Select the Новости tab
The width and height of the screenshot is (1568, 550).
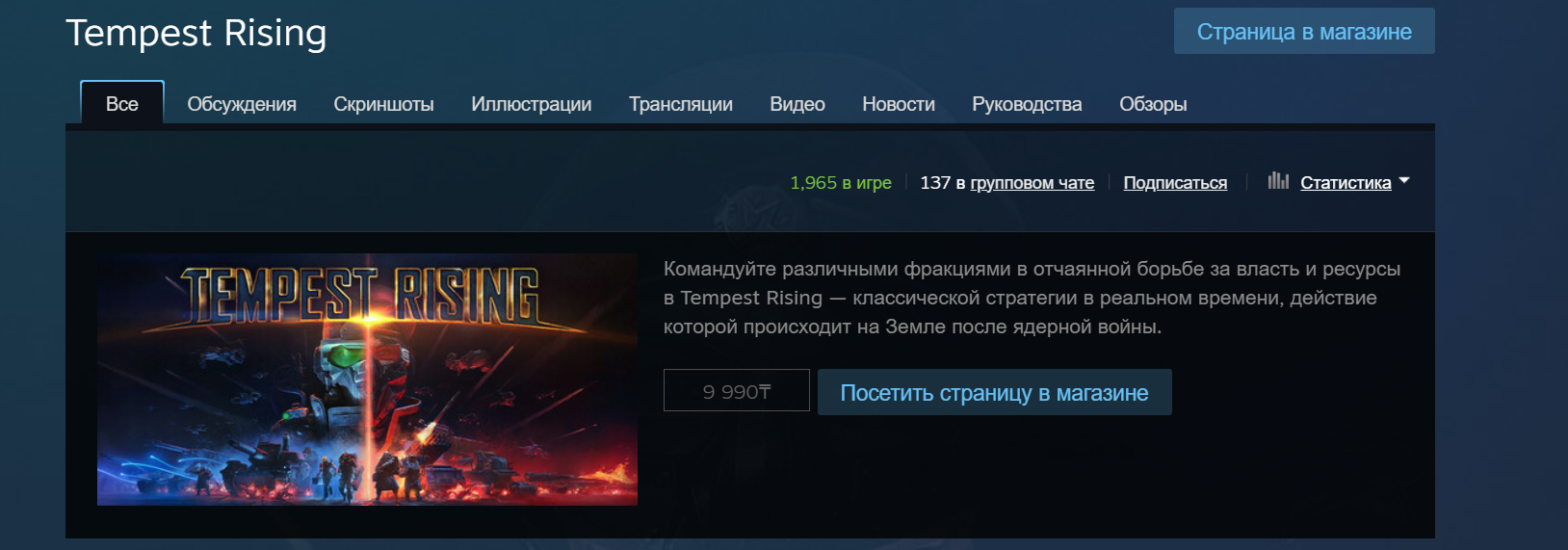pyautogui.click(x=899, y=104)
